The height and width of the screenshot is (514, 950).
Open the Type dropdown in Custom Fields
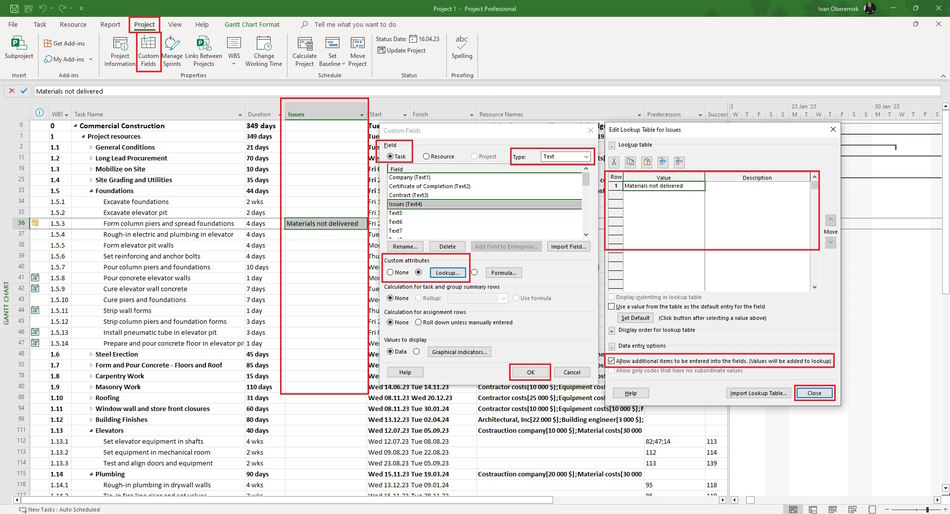pyautogui.click(x=586, y=156)
